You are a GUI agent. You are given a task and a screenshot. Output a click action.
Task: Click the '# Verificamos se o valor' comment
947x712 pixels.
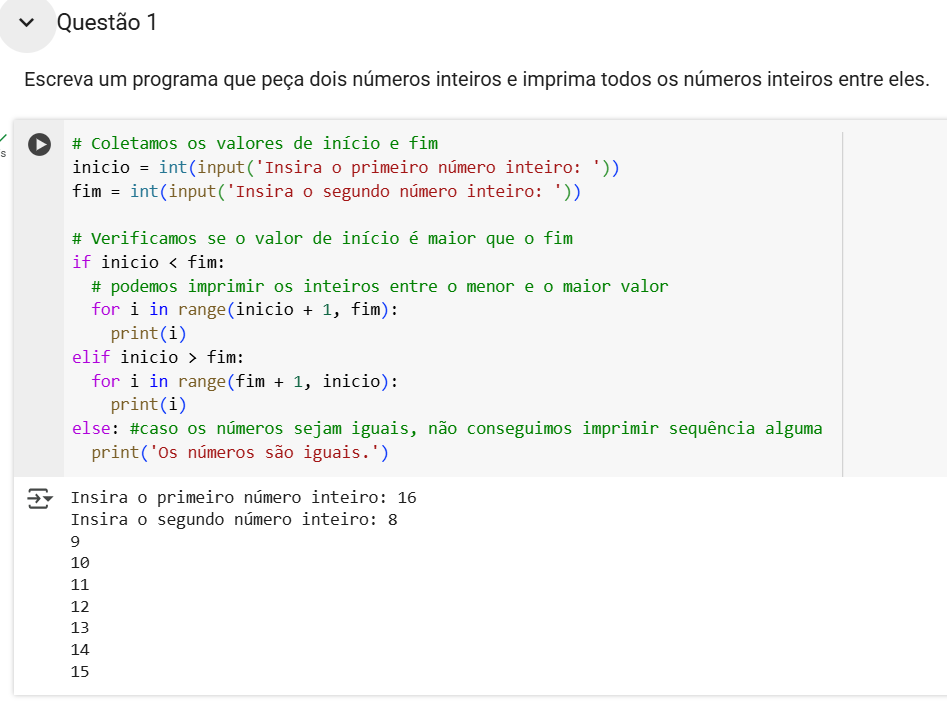coord(323,239)
